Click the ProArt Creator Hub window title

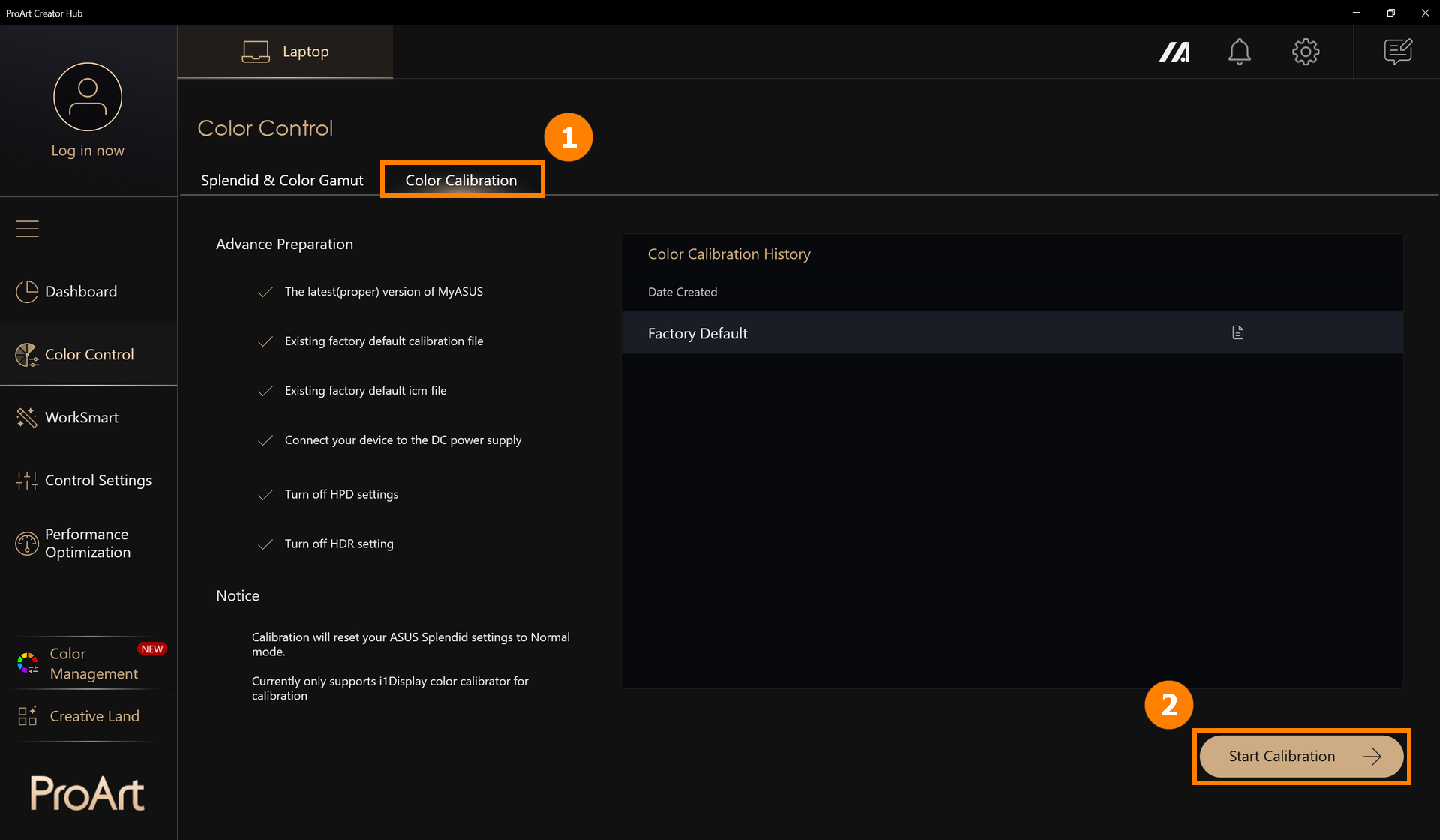(x=44, y=13)
